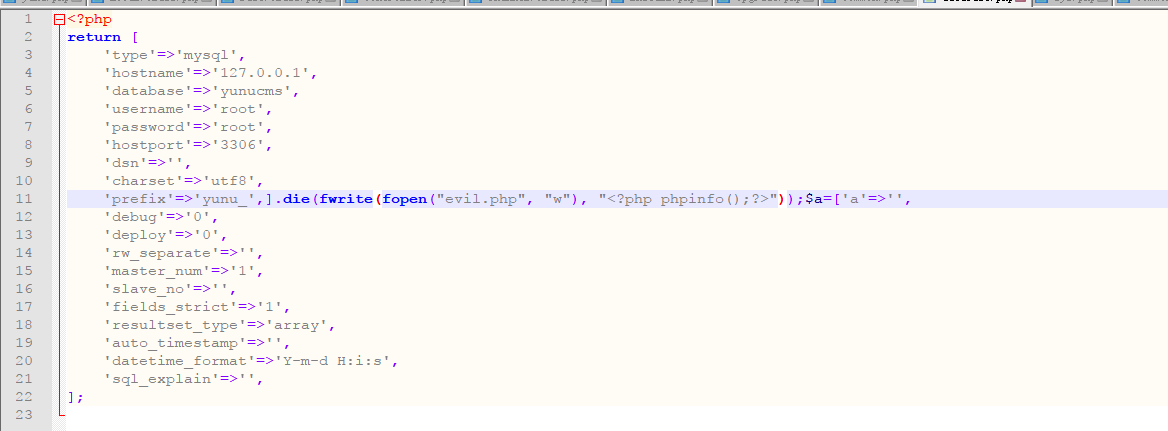Click the 'dsn' key

(x=126, y=164)
